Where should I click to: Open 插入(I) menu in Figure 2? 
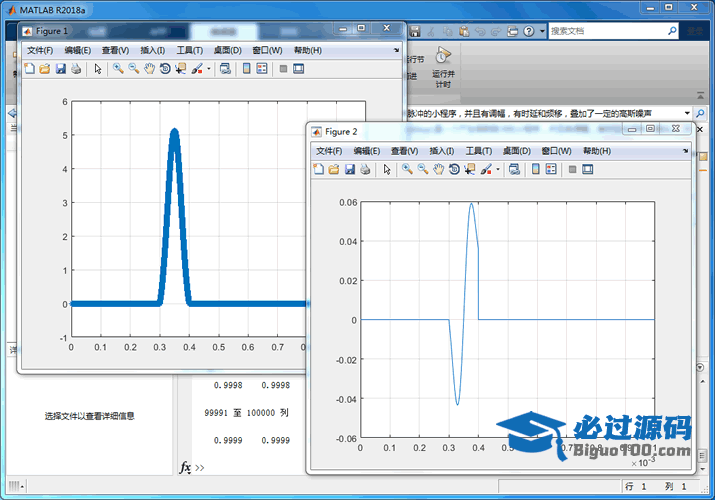(441, 151)
